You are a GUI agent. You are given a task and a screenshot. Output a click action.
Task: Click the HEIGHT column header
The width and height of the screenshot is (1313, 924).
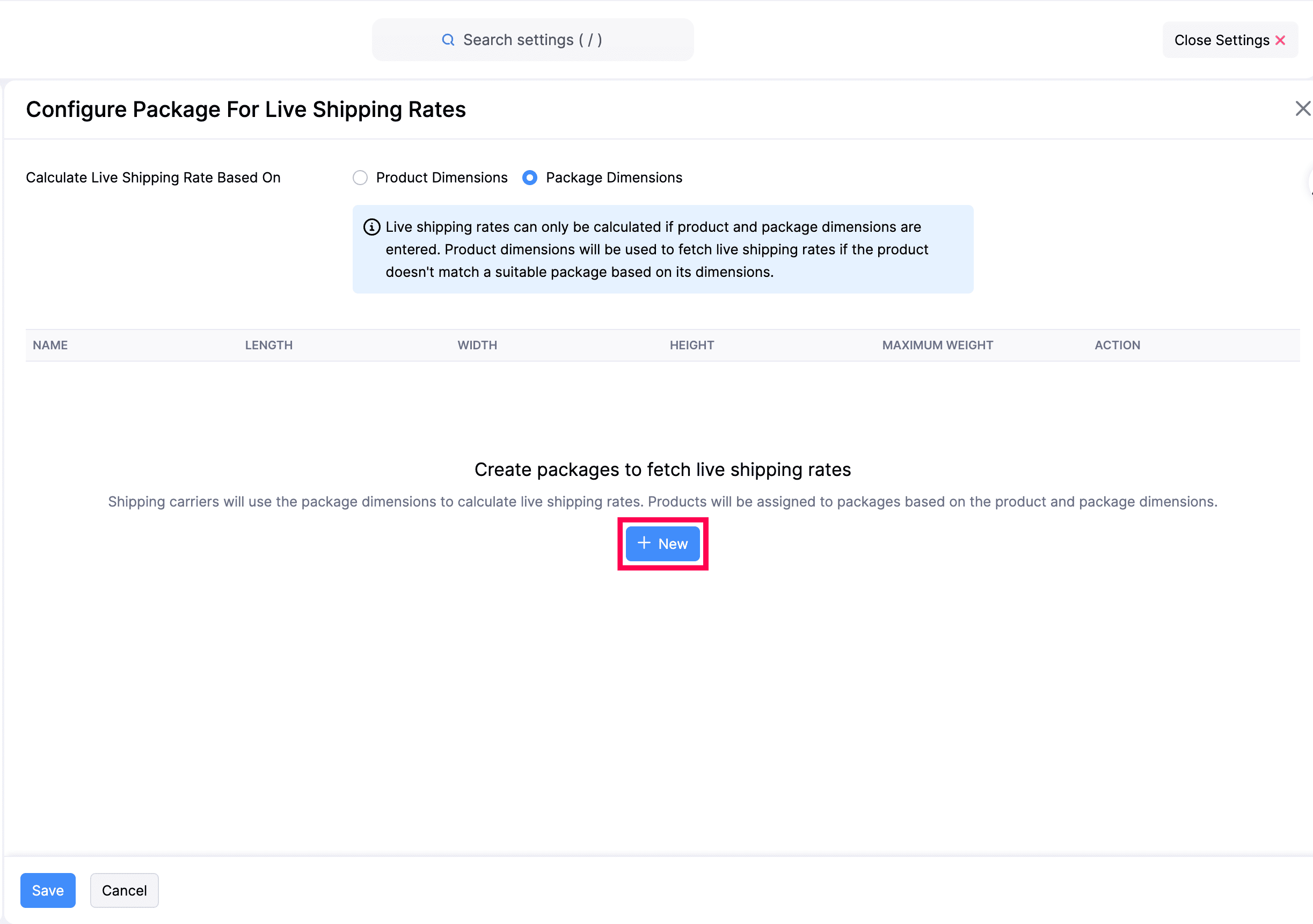pos(692,346)
